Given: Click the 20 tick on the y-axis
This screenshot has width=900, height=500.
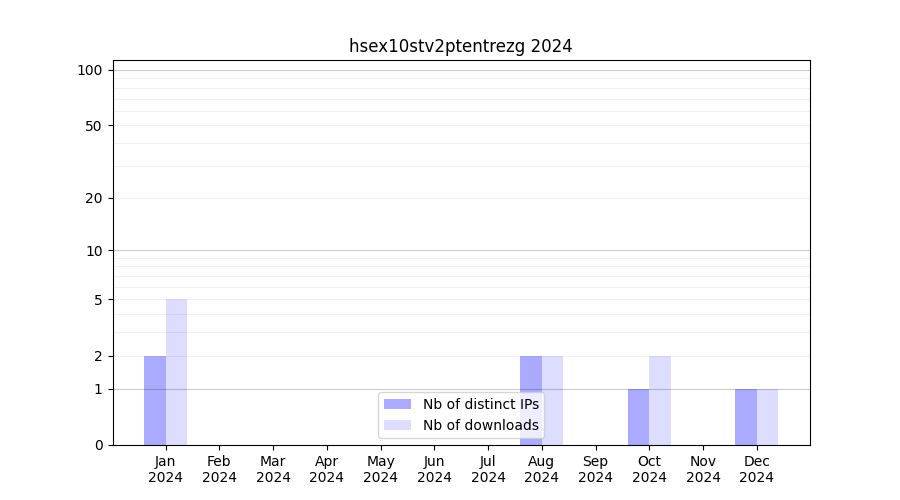Looking at the screenshot, I should (94, 198).
